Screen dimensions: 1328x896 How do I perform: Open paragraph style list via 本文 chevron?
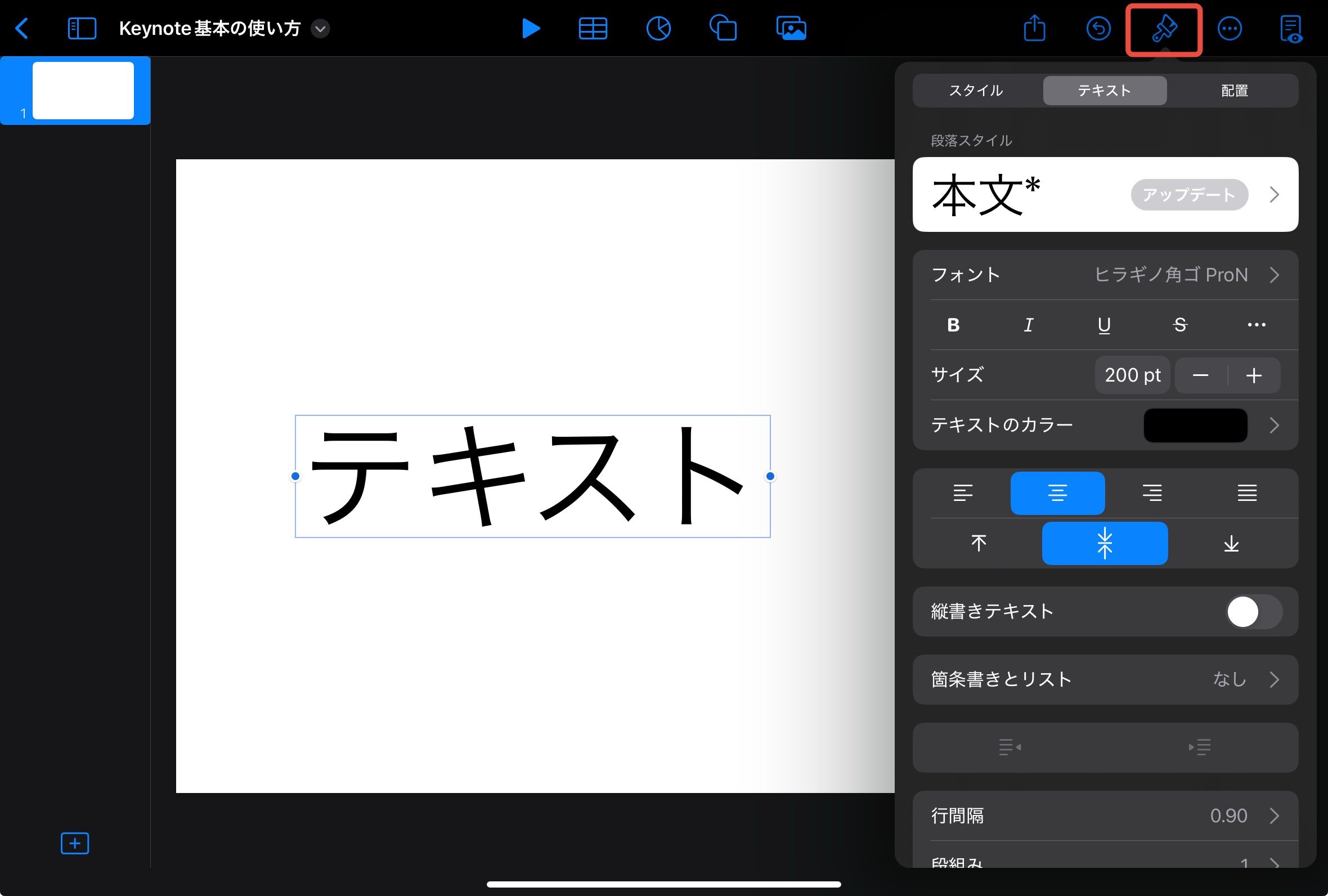tap(1275, 195)
